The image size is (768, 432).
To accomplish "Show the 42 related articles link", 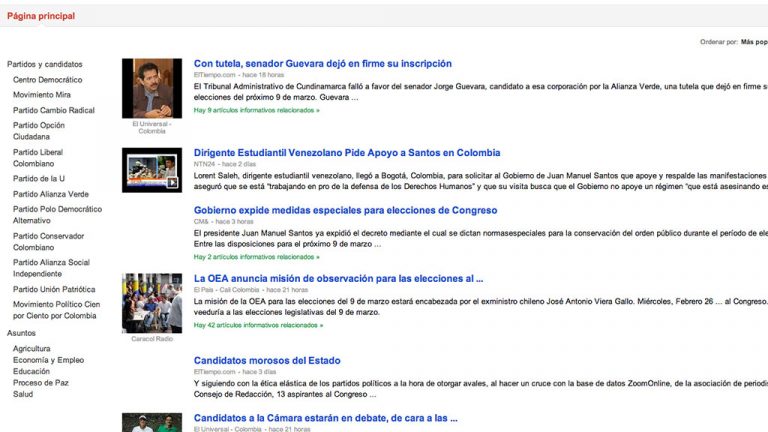I will pos(258,325).
